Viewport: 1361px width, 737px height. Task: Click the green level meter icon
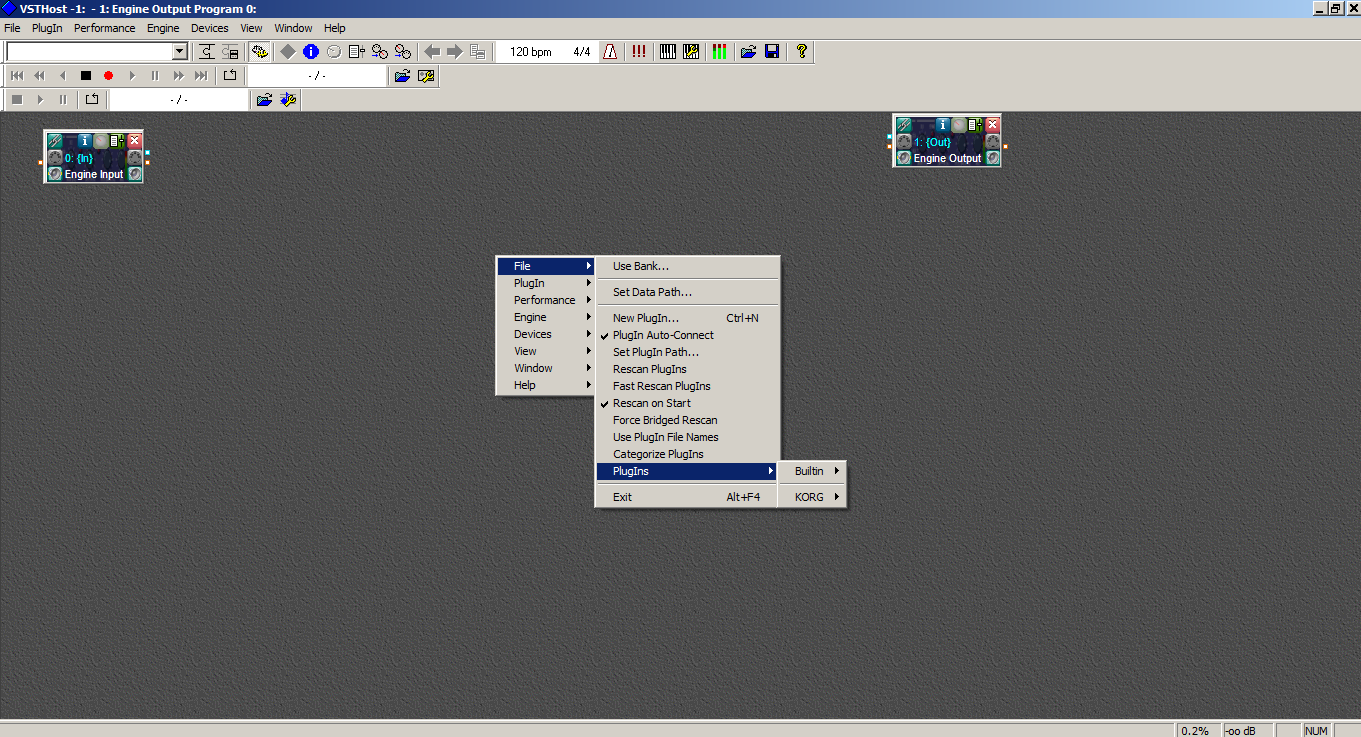[719, 52]
